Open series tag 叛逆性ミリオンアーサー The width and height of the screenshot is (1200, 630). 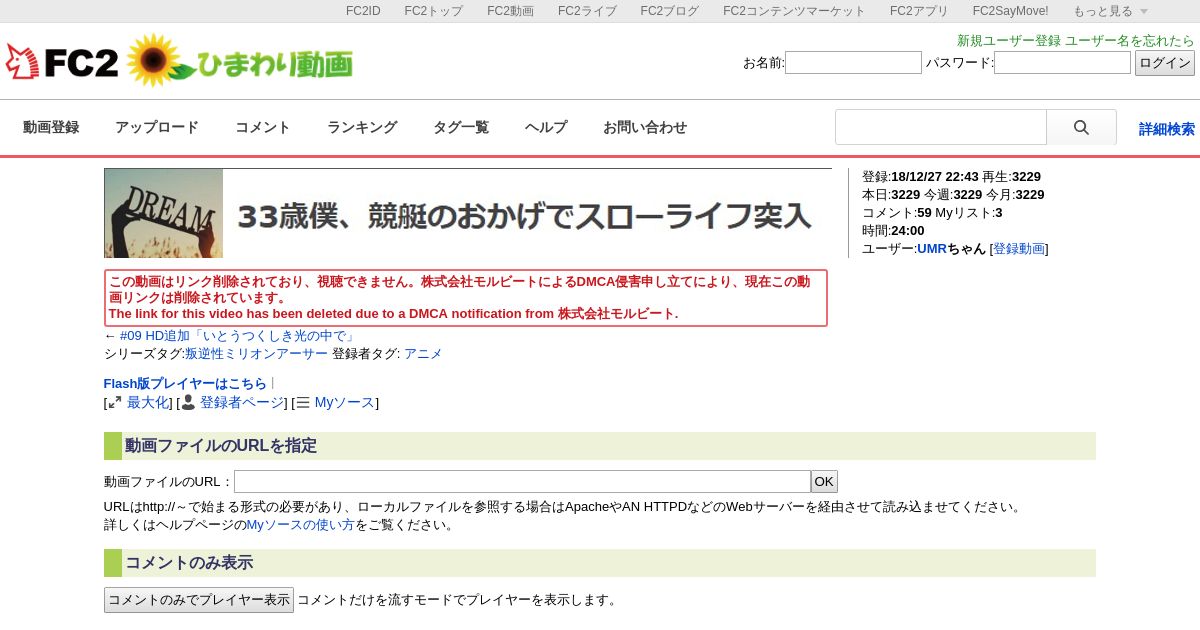click(x=256, y=353)
